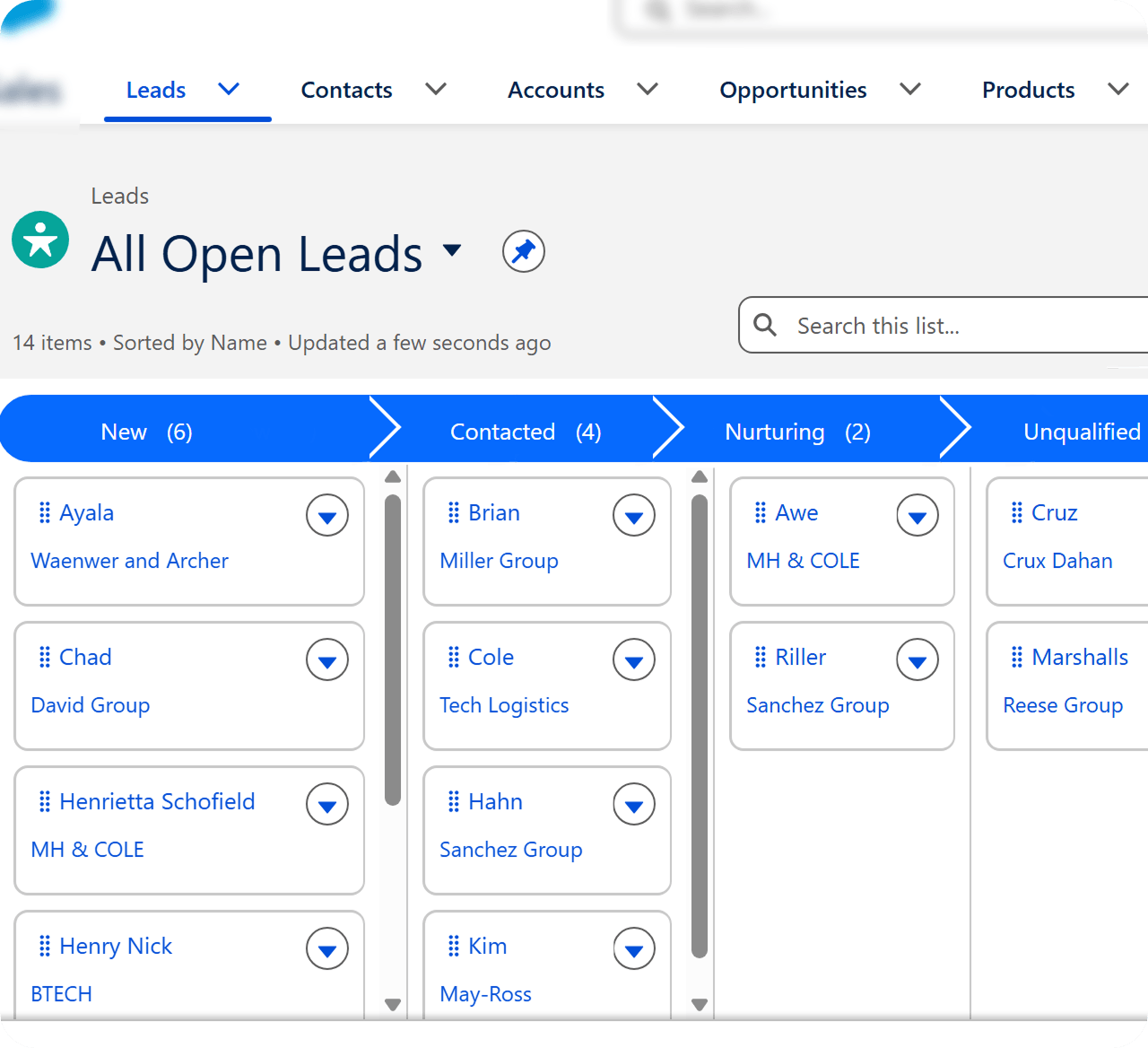Click the Contacted column scroll up arrow
The height and width of the screenshot is (1048, 1148).
click(700, 476)
